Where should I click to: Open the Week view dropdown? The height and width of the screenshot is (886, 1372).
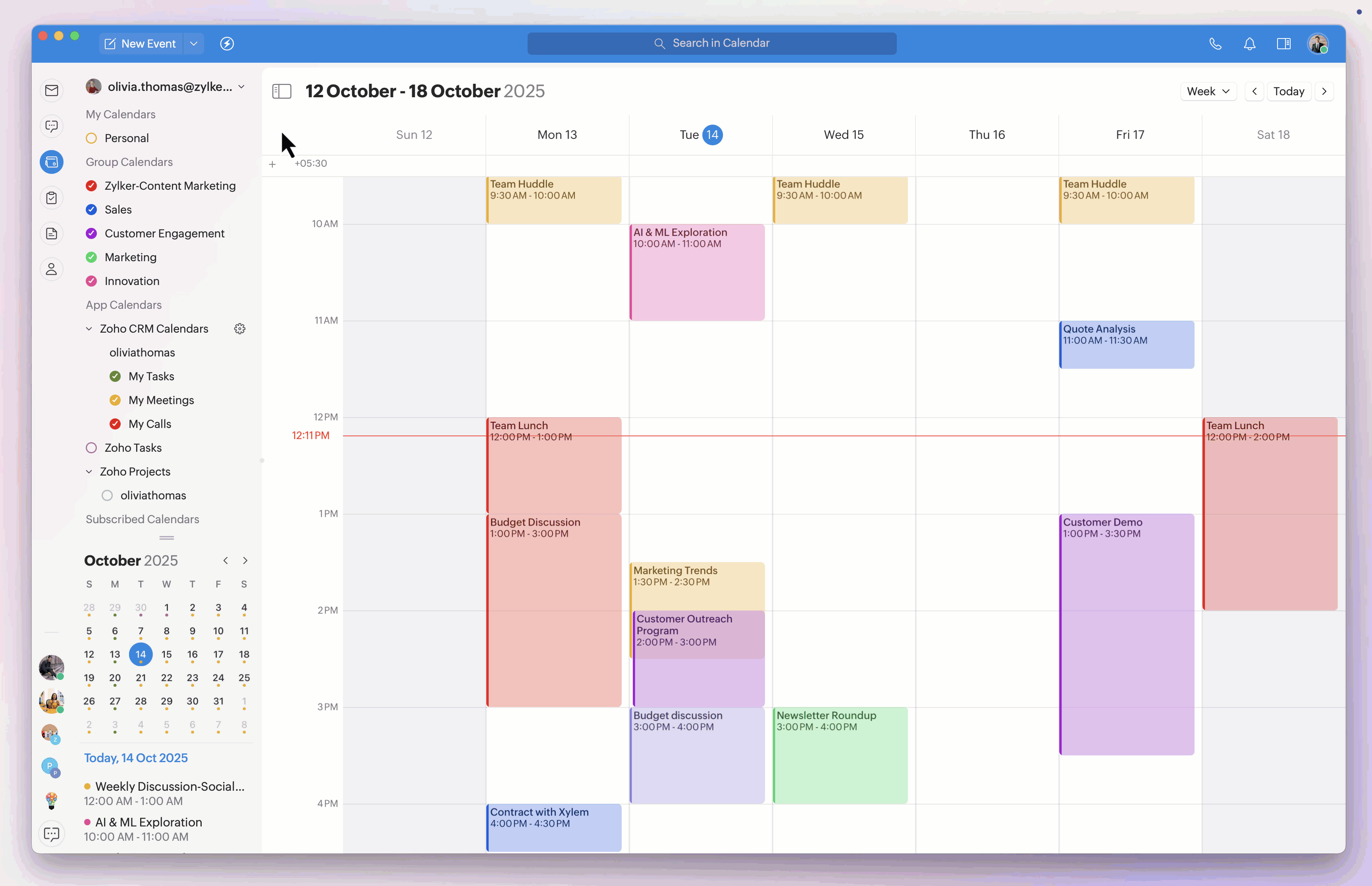coord(1208,91)
